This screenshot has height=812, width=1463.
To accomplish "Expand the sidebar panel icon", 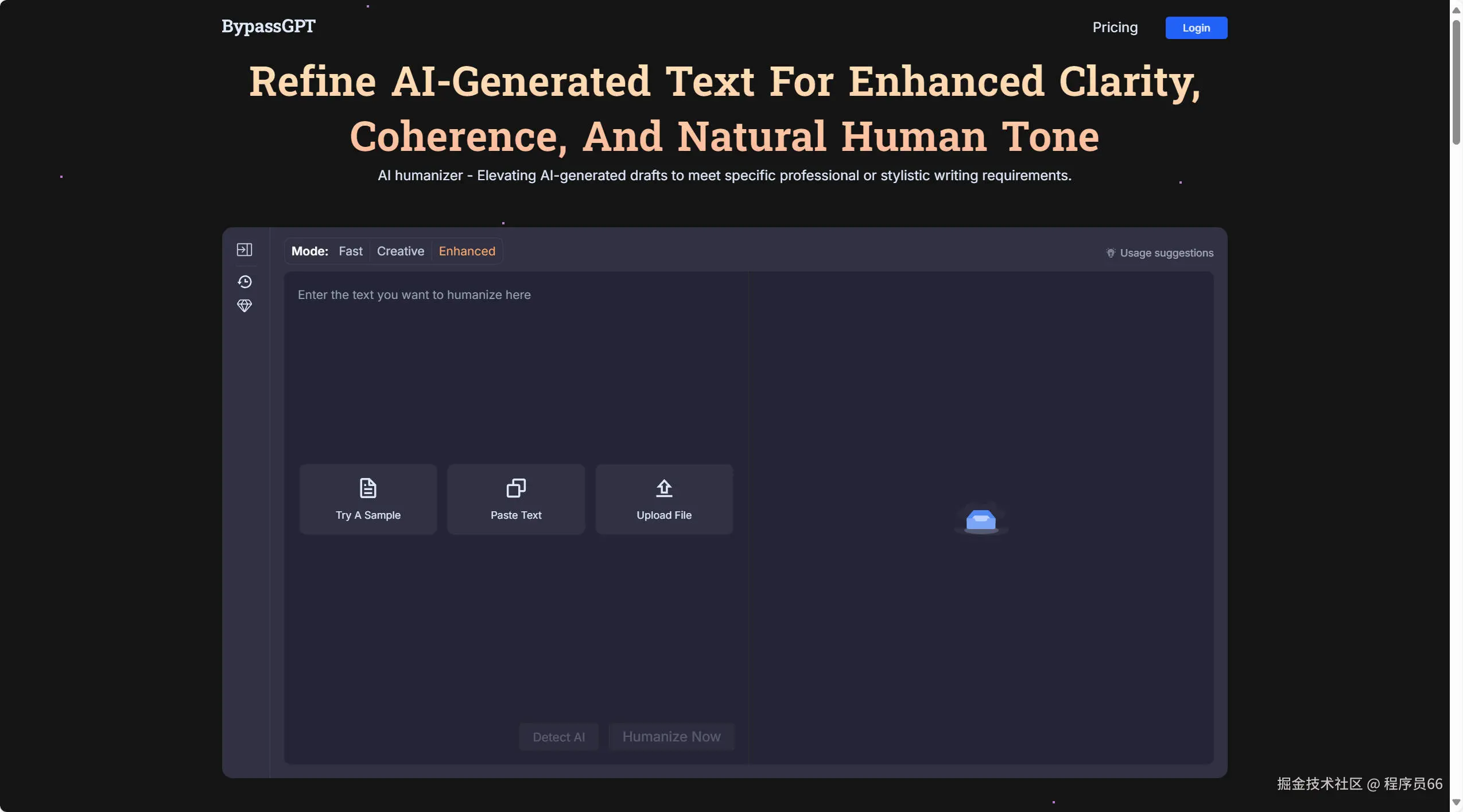I will (244, 250).
